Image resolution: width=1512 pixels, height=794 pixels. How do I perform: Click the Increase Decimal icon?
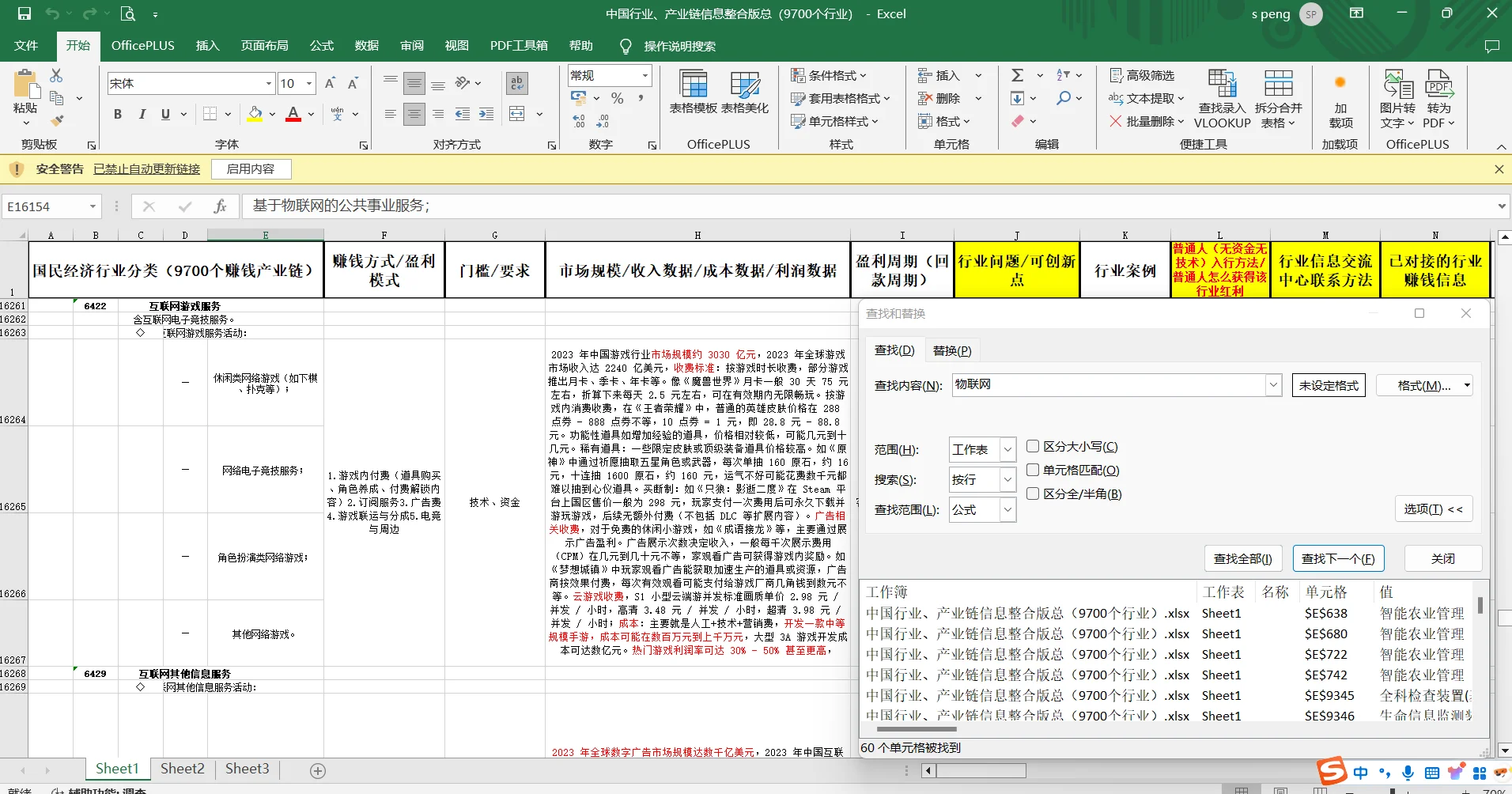[x=579, y=121]
